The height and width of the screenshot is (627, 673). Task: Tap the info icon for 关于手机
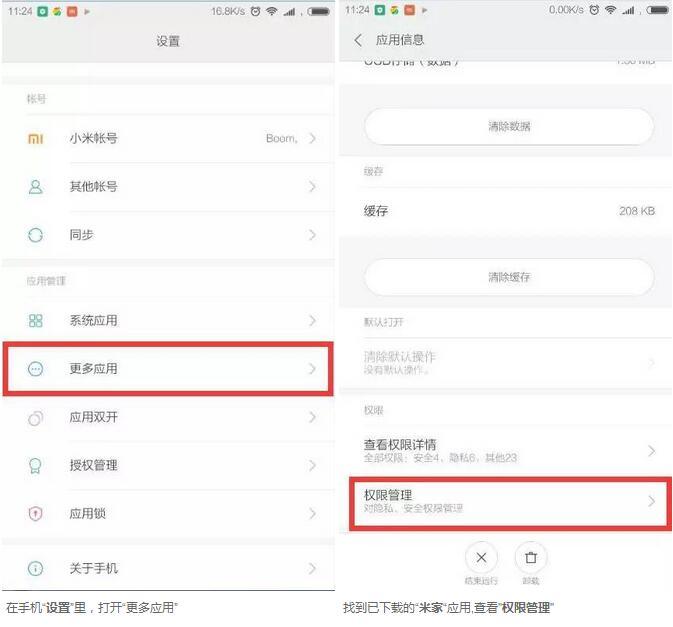(x=36, y=568)
